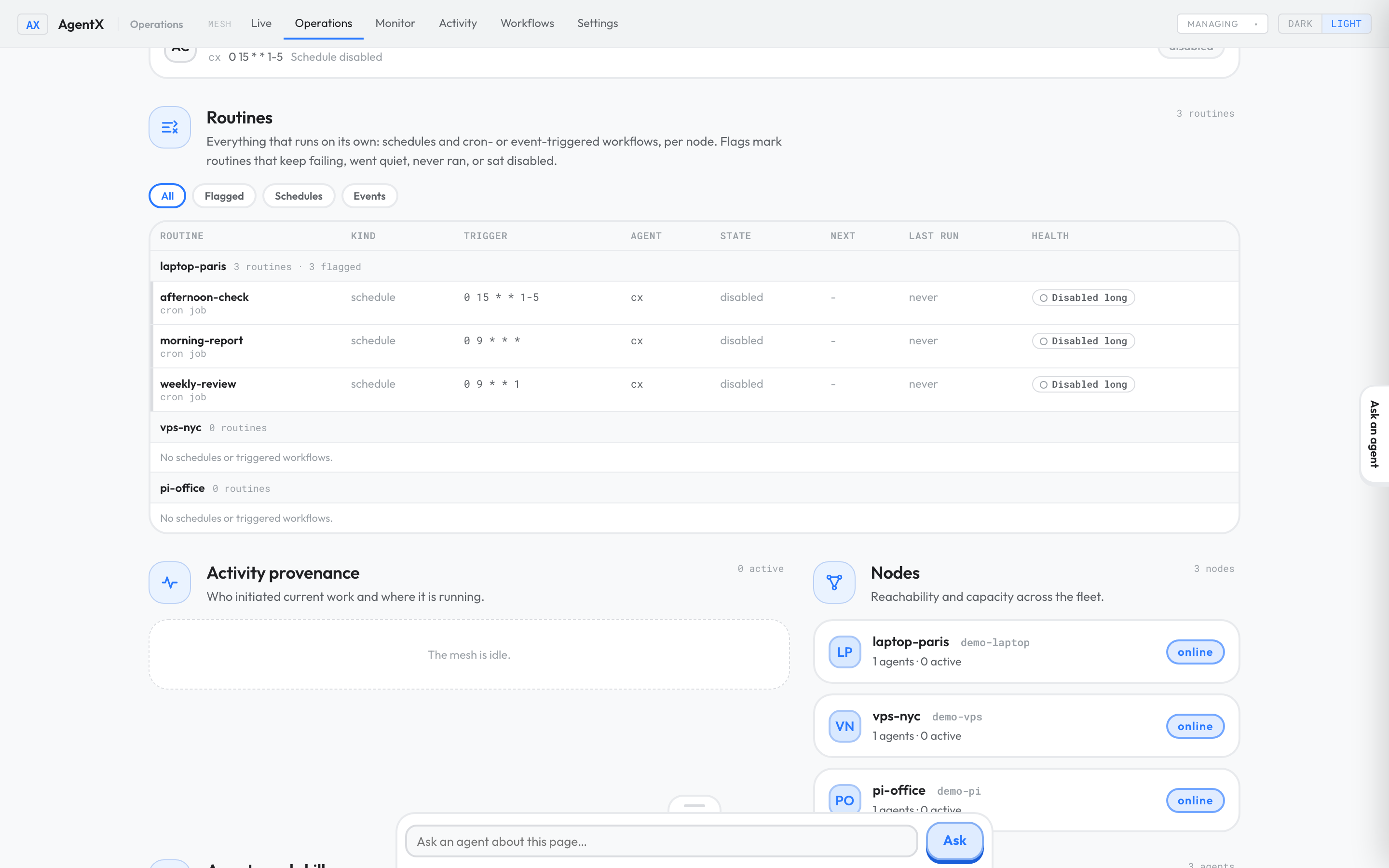Click the AGENT column header

646,236
